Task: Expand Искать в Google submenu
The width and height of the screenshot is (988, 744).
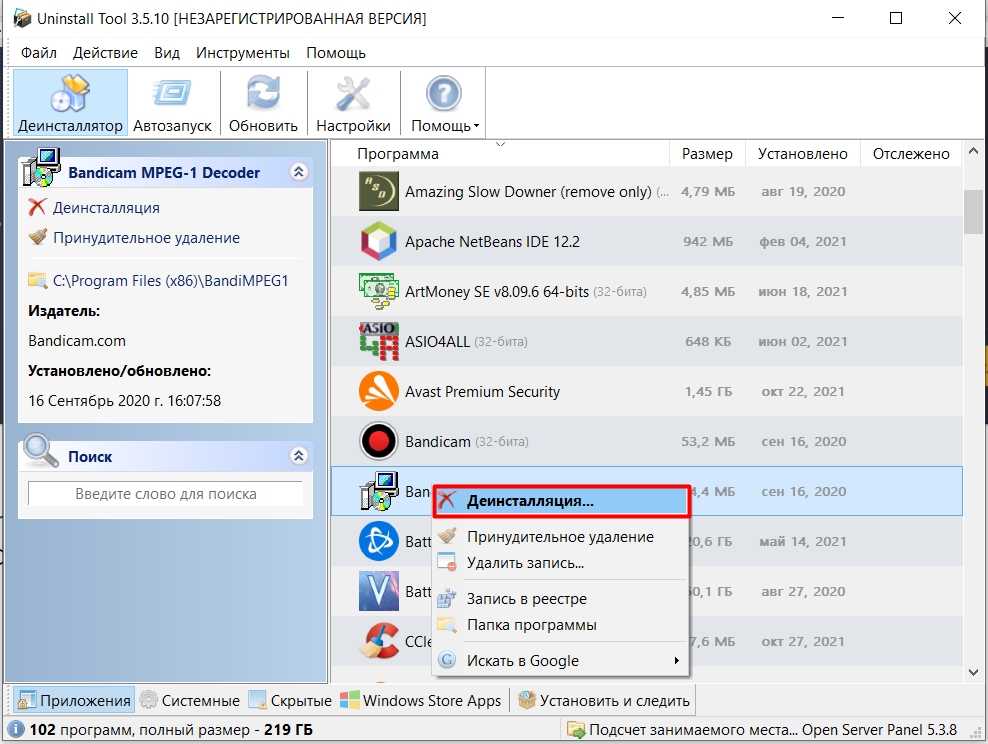Action: [561, 660]
